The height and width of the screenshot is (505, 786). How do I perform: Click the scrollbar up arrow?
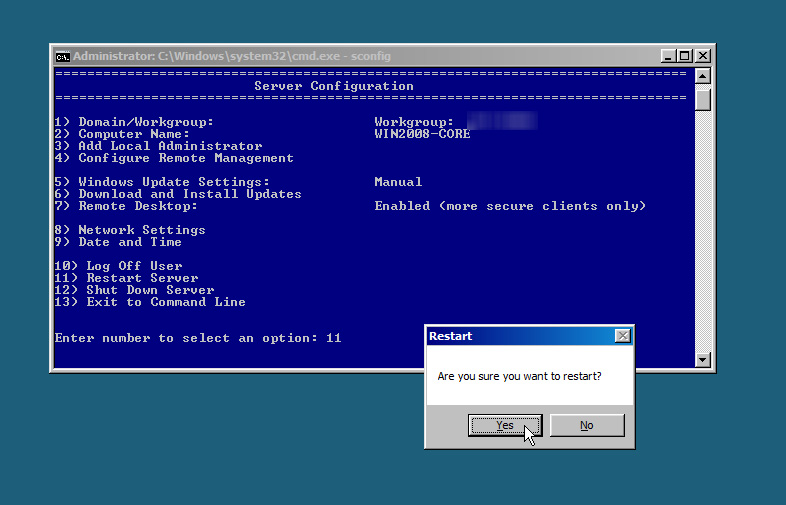pyautogui.click(x=703, y=76)
